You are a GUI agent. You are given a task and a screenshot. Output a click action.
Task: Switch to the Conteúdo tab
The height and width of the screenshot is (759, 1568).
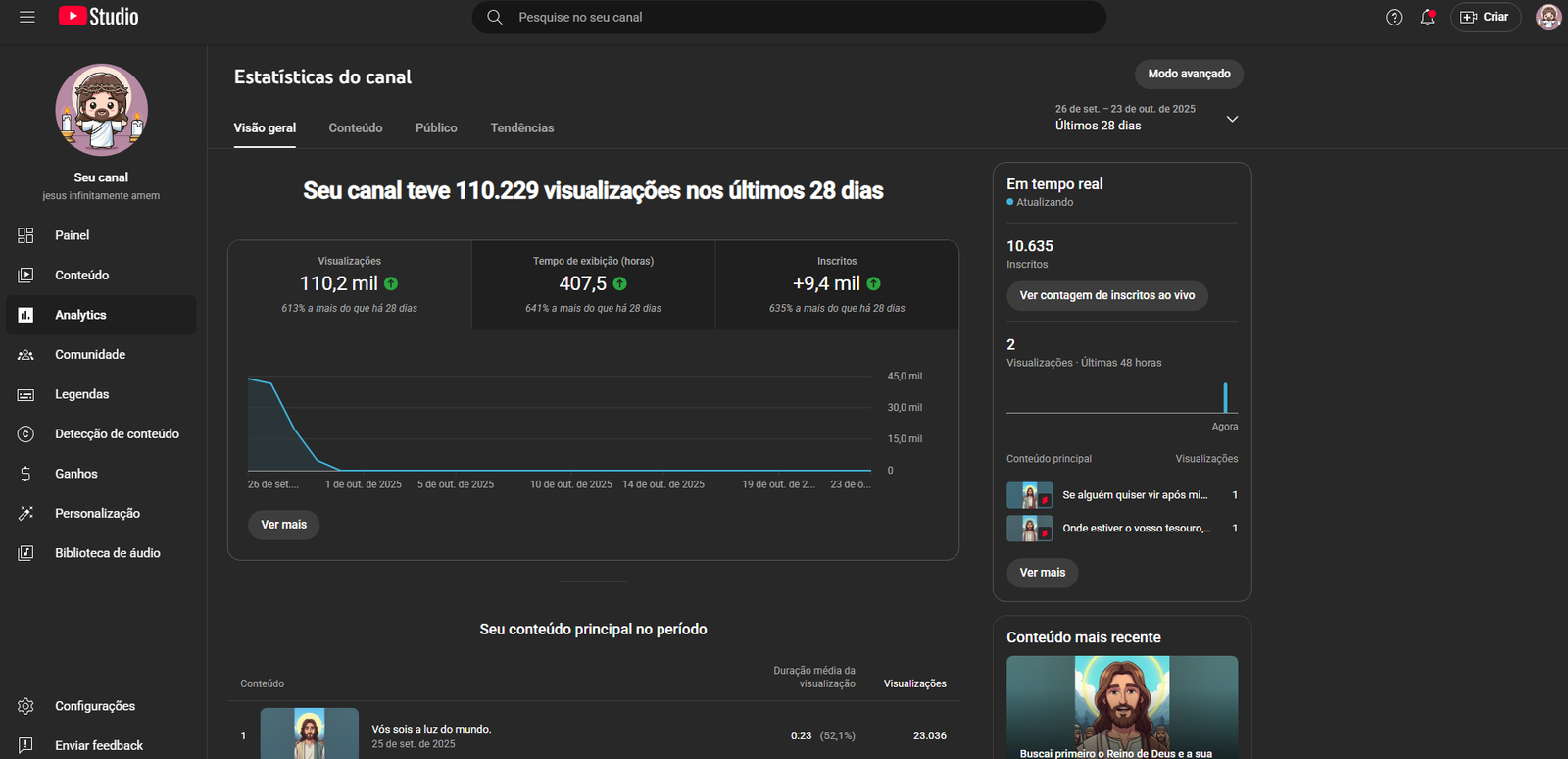[x=356, y=128]
